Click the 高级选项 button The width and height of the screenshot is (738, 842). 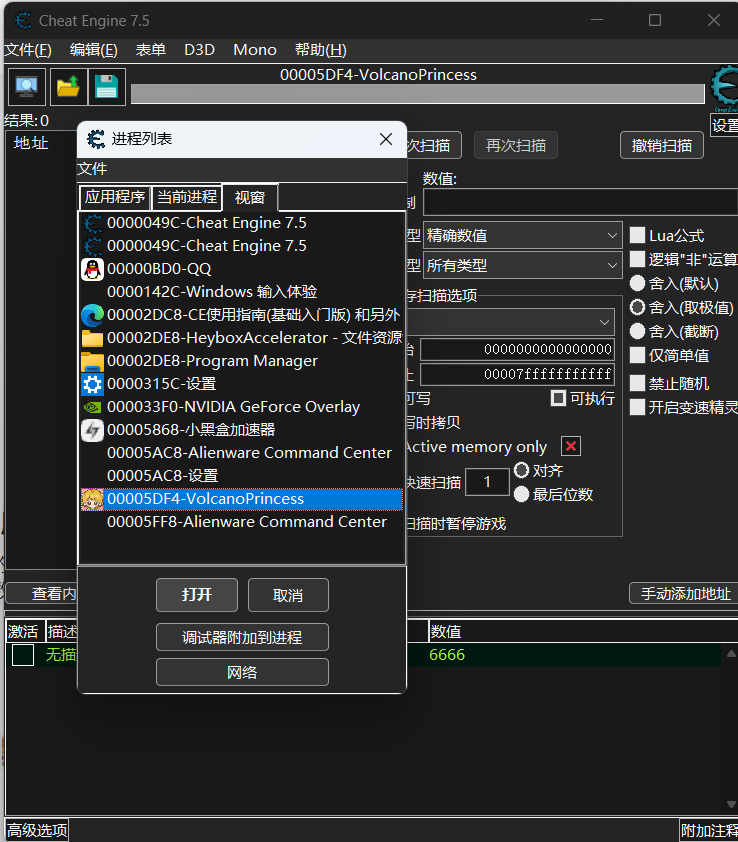click(x=37, y=830)
